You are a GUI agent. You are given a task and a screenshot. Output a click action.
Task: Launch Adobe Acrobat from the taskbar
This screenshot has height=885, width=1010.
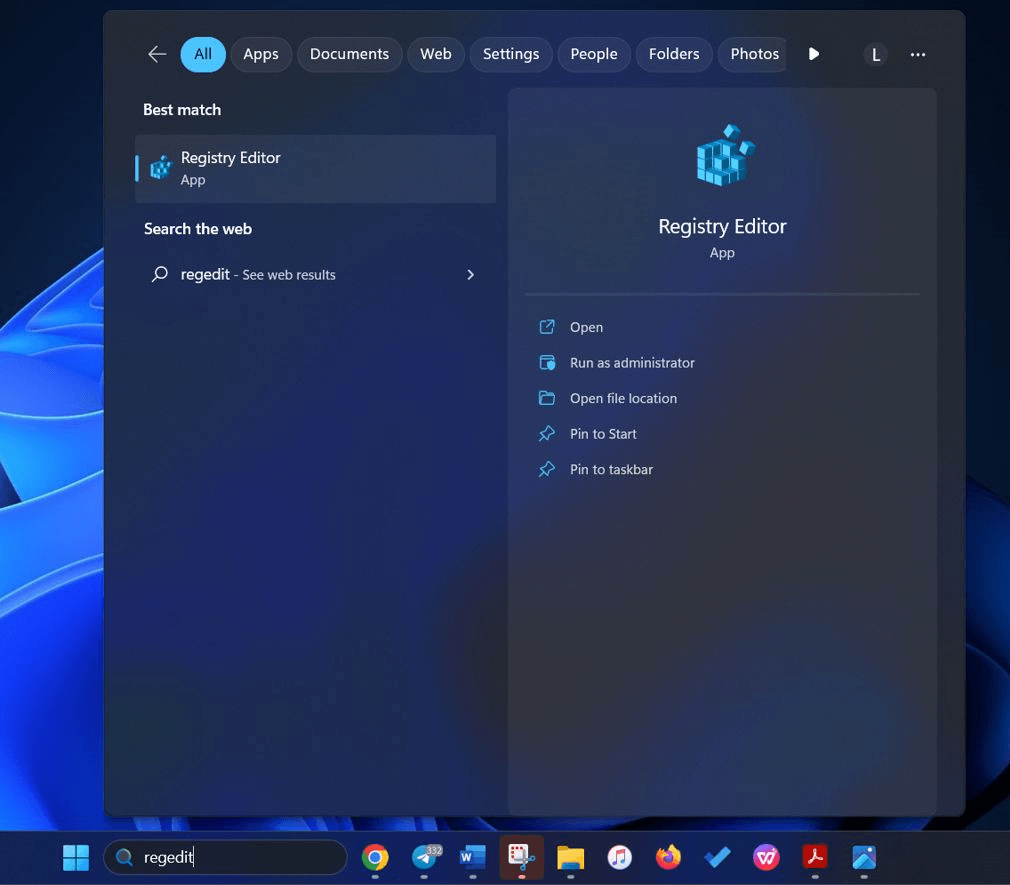point(815,857)
